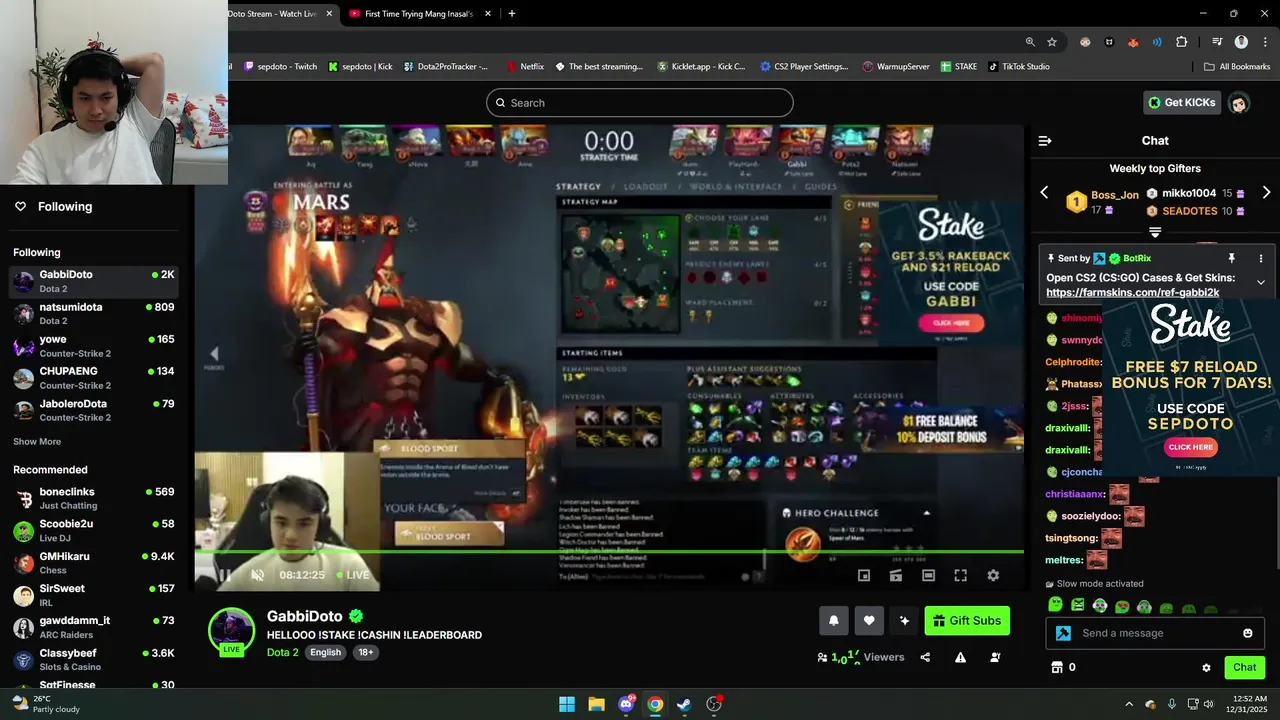Screen dimensions: 1280x720
Task: Open recommended boneclinks channel
Action: (94, 498)
